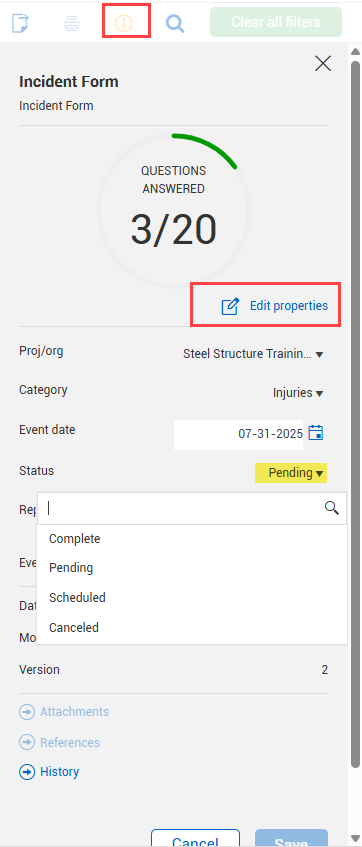The image size is (362, 847).
Task: Click the export form icon in toolbar
Action: point(20,23)
